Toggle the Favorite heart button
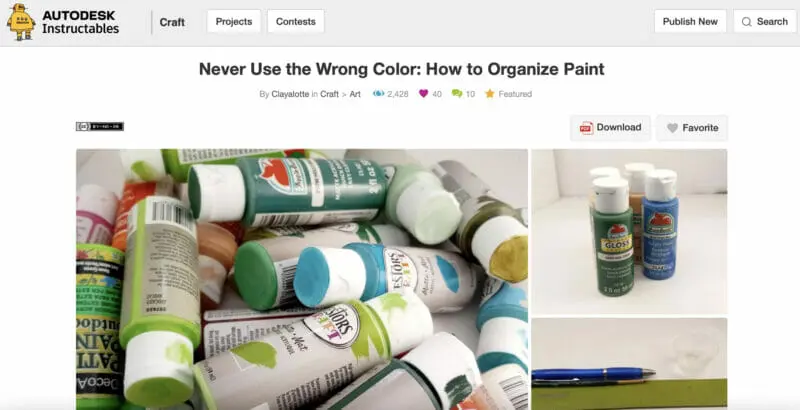Viewport: 800px width, 410px height. point(692,128)
